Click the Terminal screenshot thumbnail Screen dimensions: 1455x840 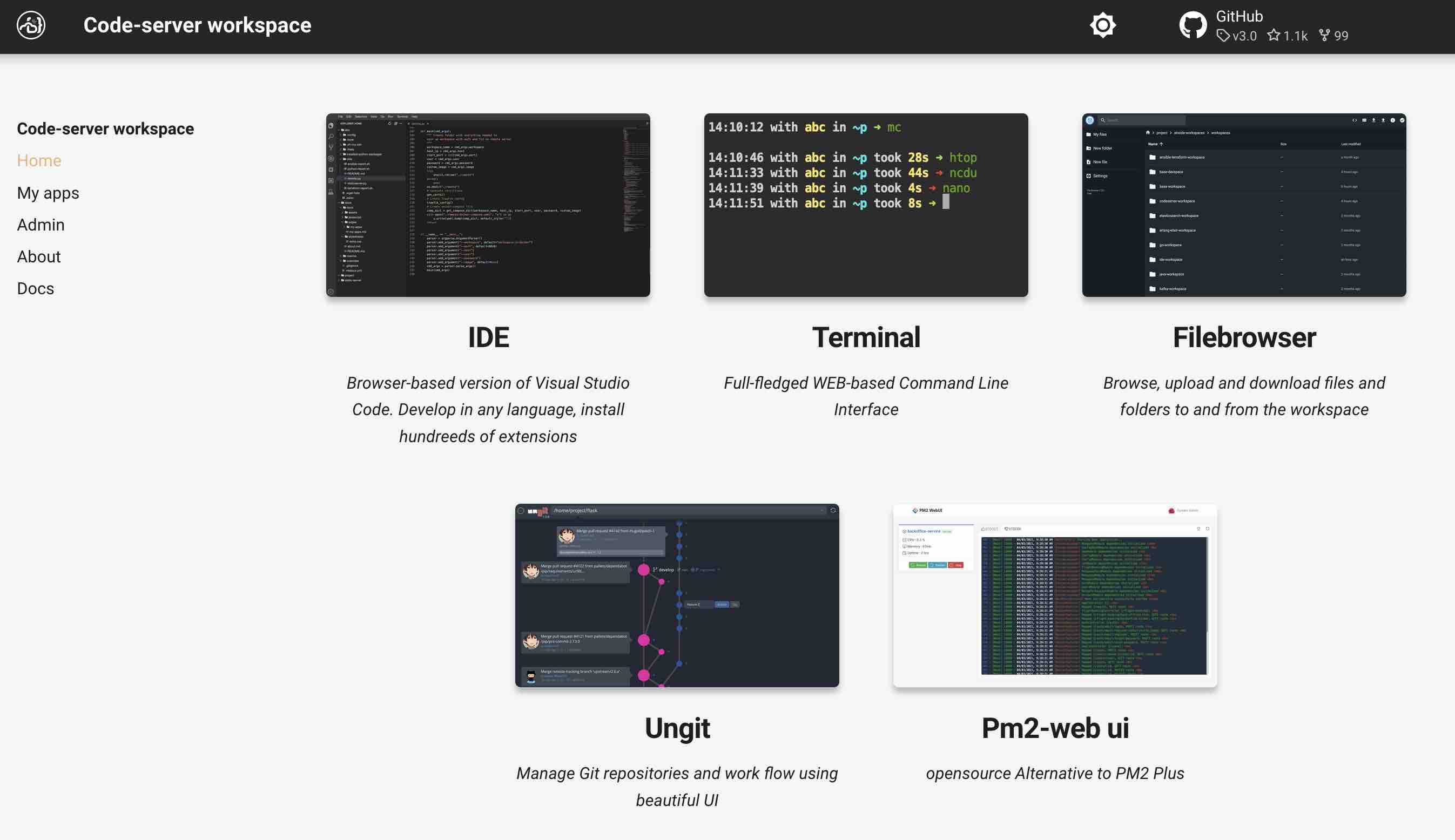tap(866, 204)
